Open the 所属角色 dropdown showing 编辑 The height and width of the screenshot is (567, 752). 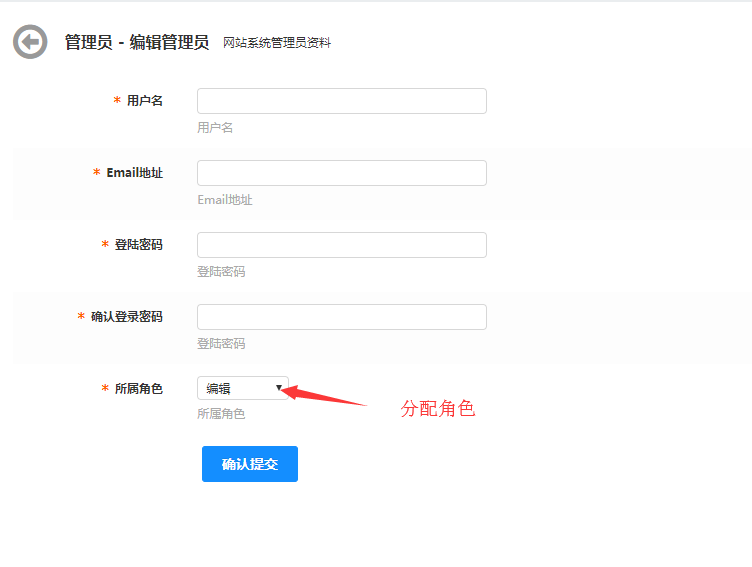pyautogui.click(x=243, y=388)
